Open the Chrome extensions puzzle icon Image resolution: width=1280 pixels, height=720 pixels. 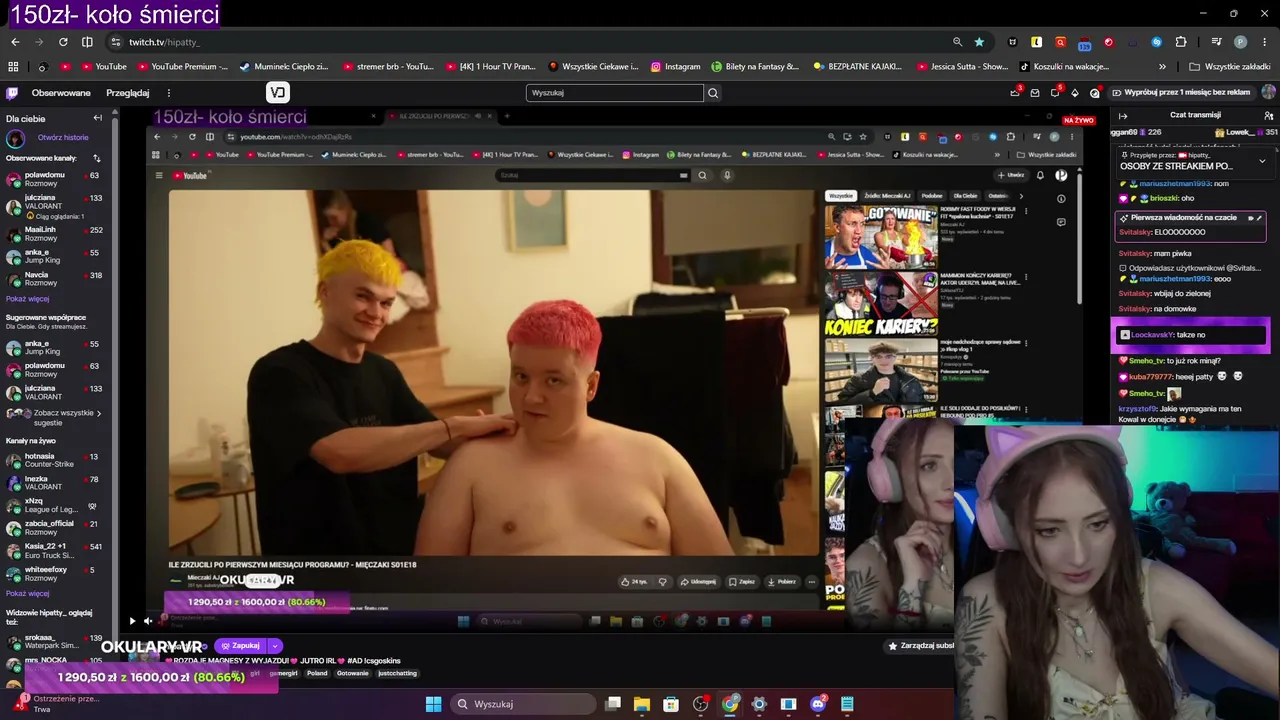[x=1181, y=42]
